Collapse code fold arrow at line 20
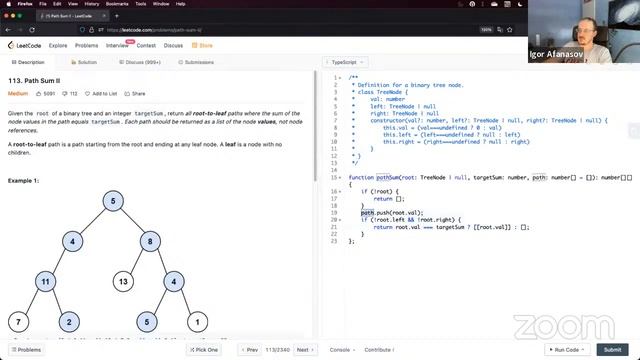 click(340, 220)
